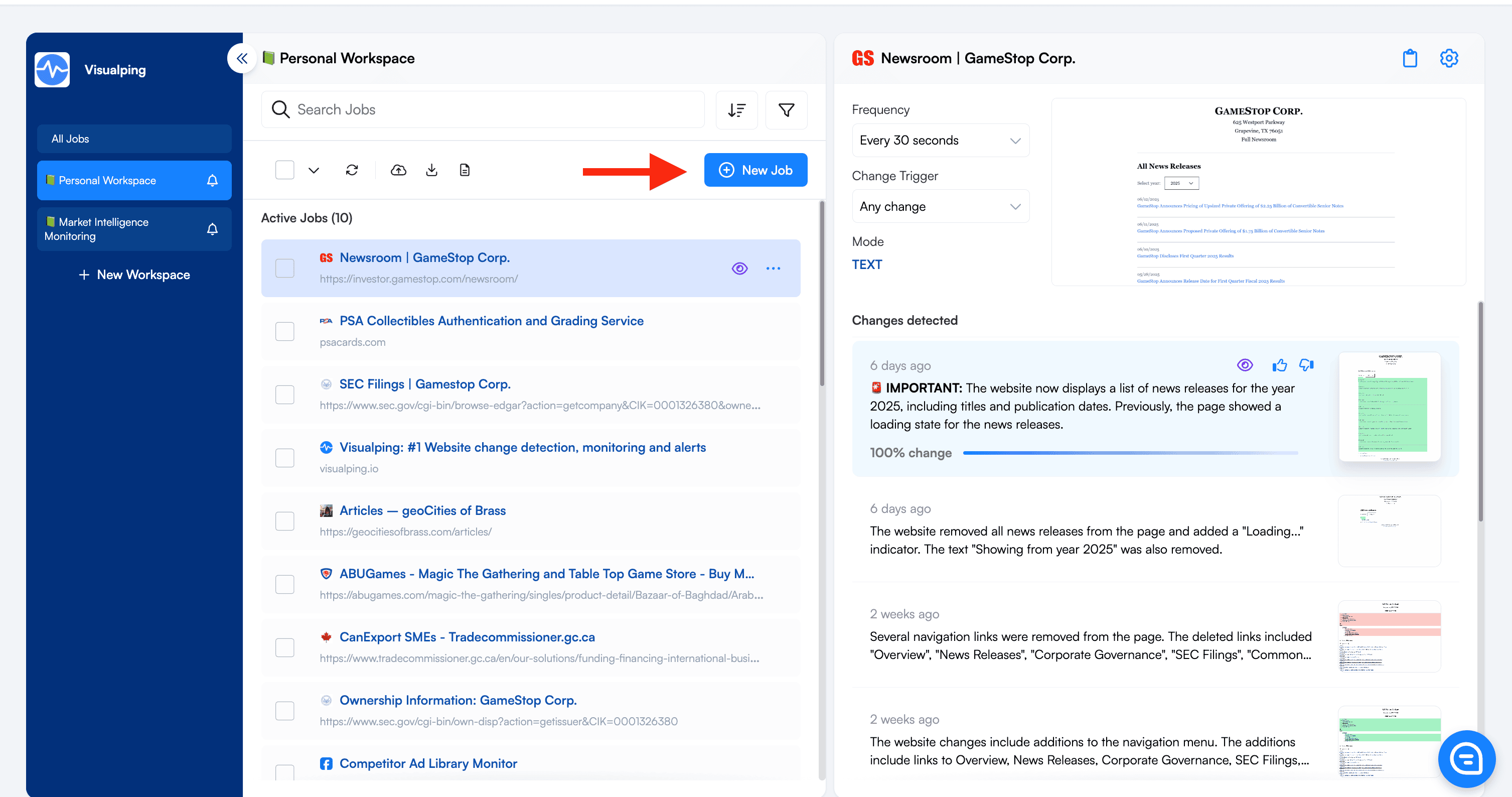Open the Change Trigger Any change dropdown
This screenshot has height=797, width=1512.
tap(940, 207)
